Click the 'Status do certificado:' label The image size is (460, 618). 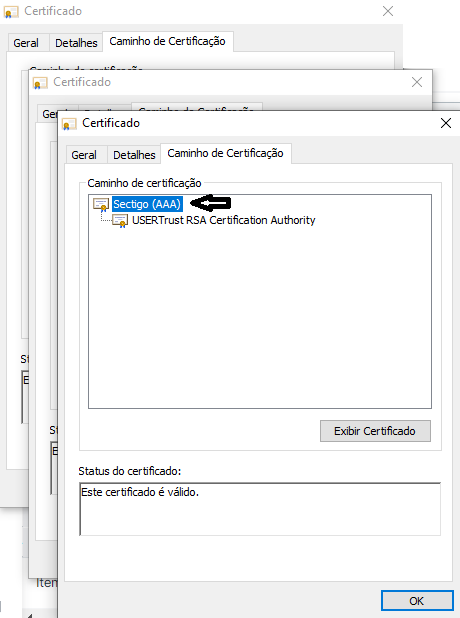pos(130,471)
